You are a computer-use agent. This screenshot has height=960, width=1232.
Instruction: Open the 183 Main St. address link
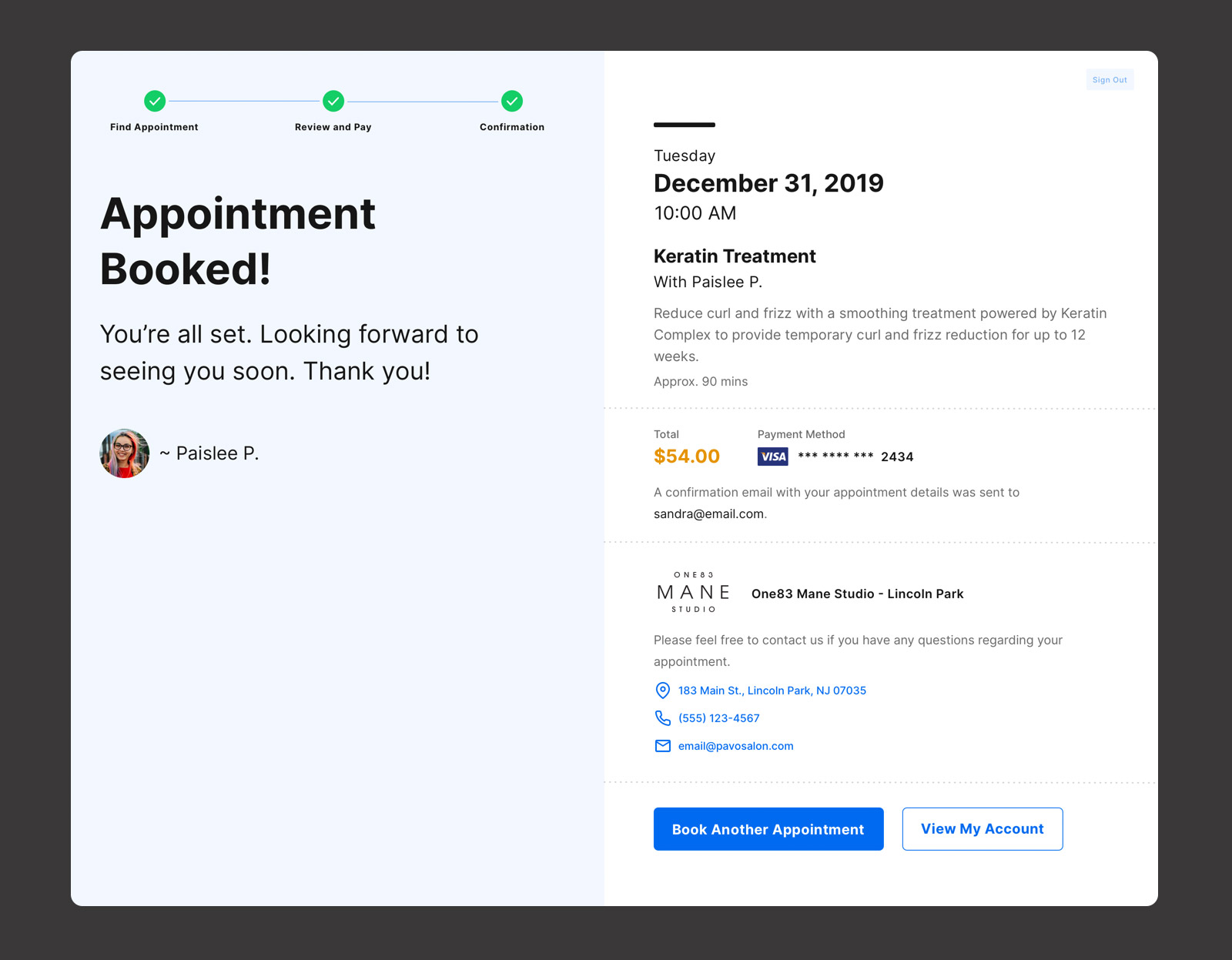[x=772, y=691]
